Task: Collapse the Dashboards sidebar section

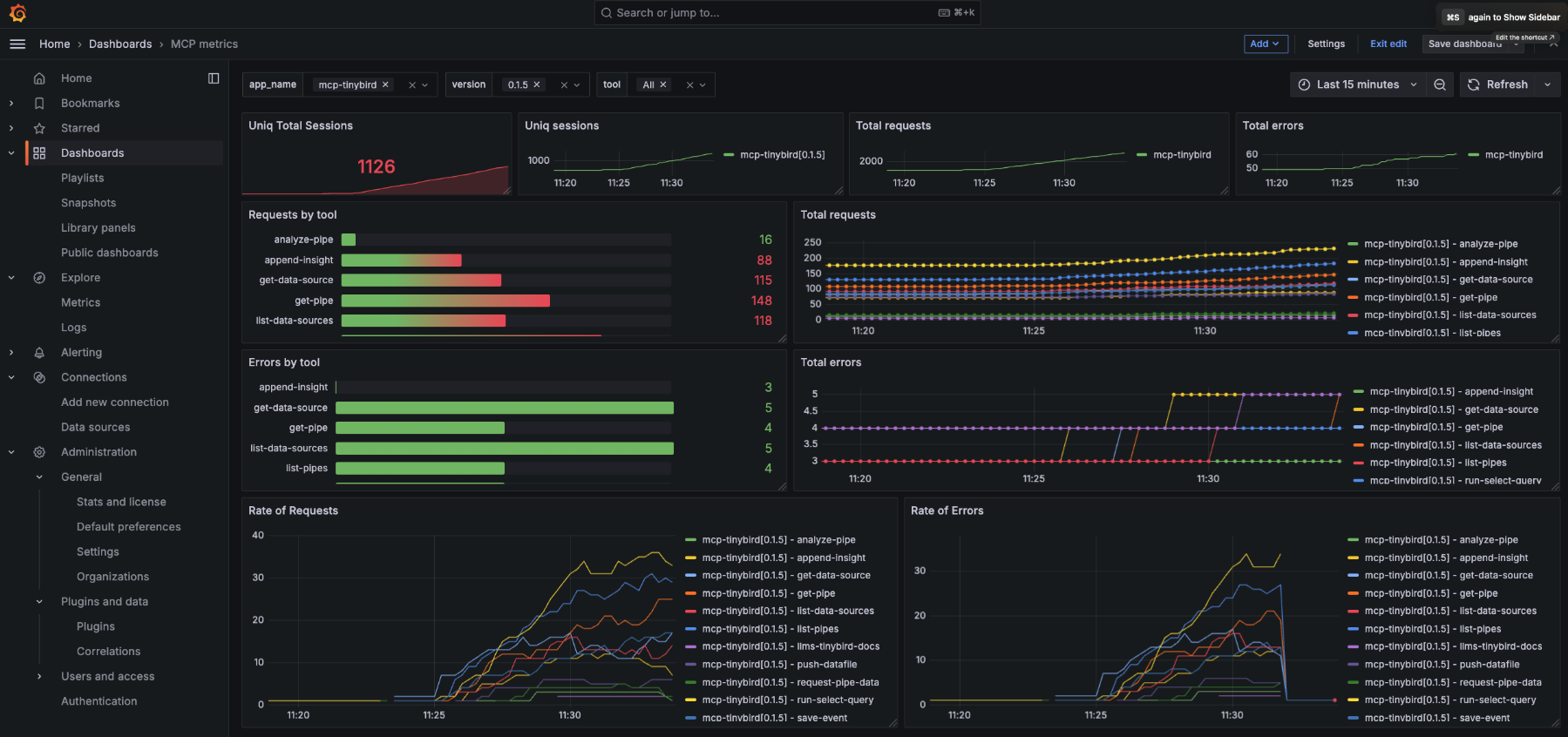Action: pos(11,153)
